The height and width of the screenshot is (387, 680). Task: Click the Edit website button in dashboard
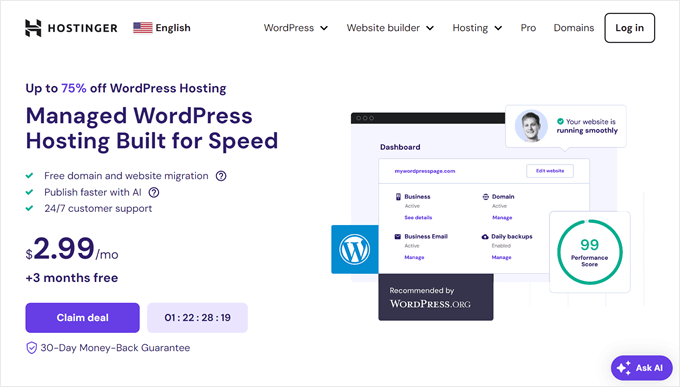pos(550,171)
